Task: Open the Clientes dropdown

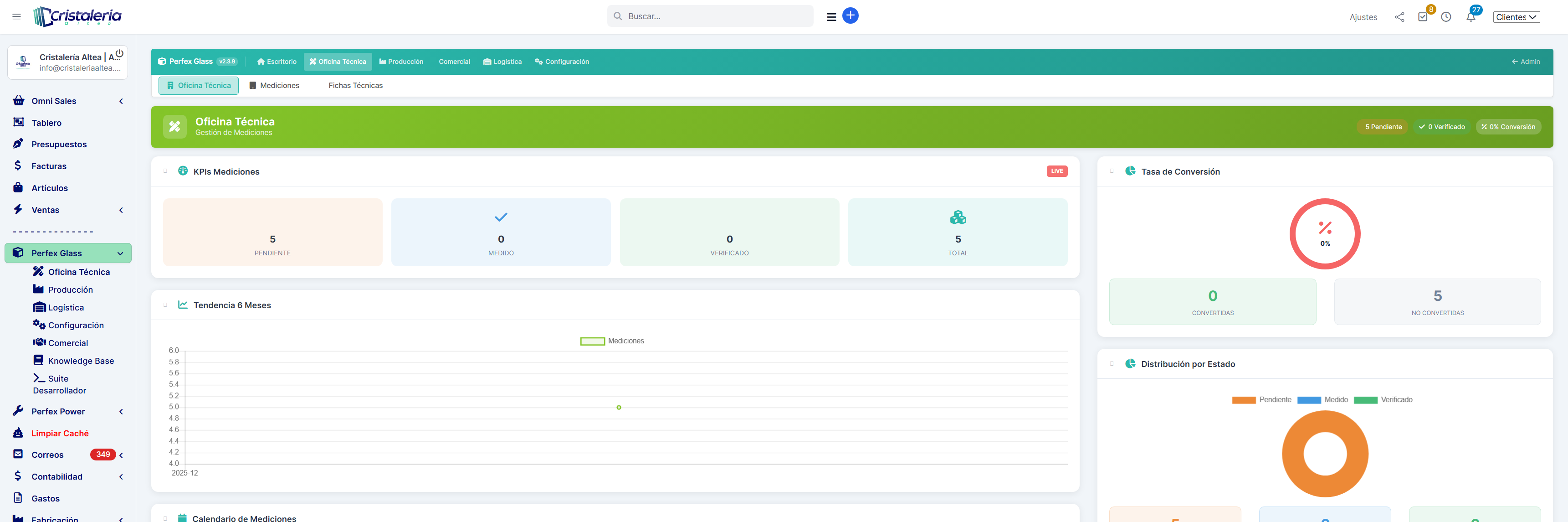Action: point(1516,17)
